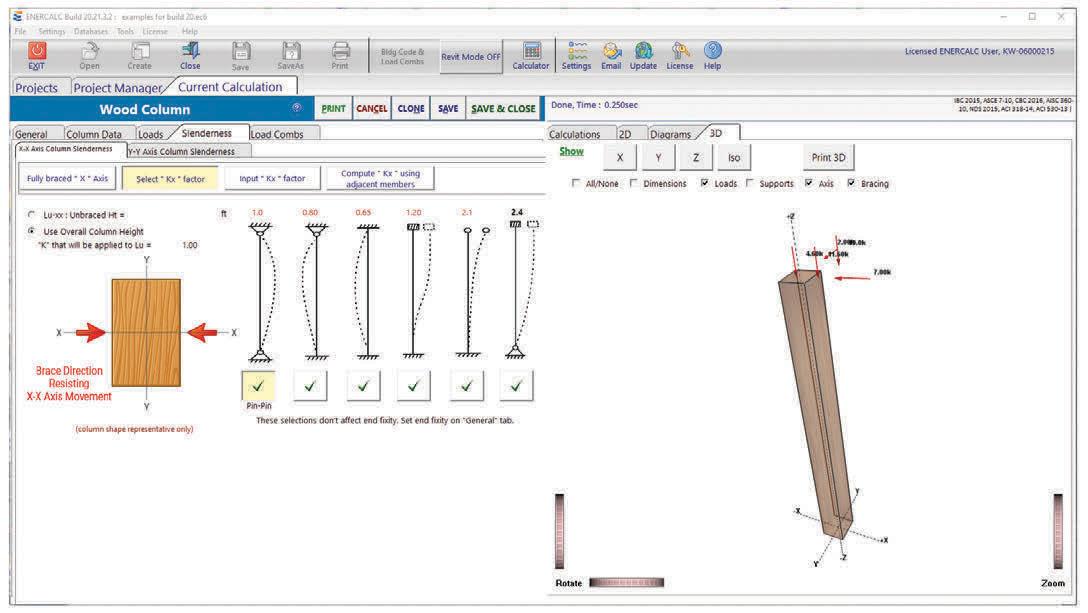This screenshot has width=1088, height=613.
Task: Click the SAVE button
Action: click(x=448, y=109)
